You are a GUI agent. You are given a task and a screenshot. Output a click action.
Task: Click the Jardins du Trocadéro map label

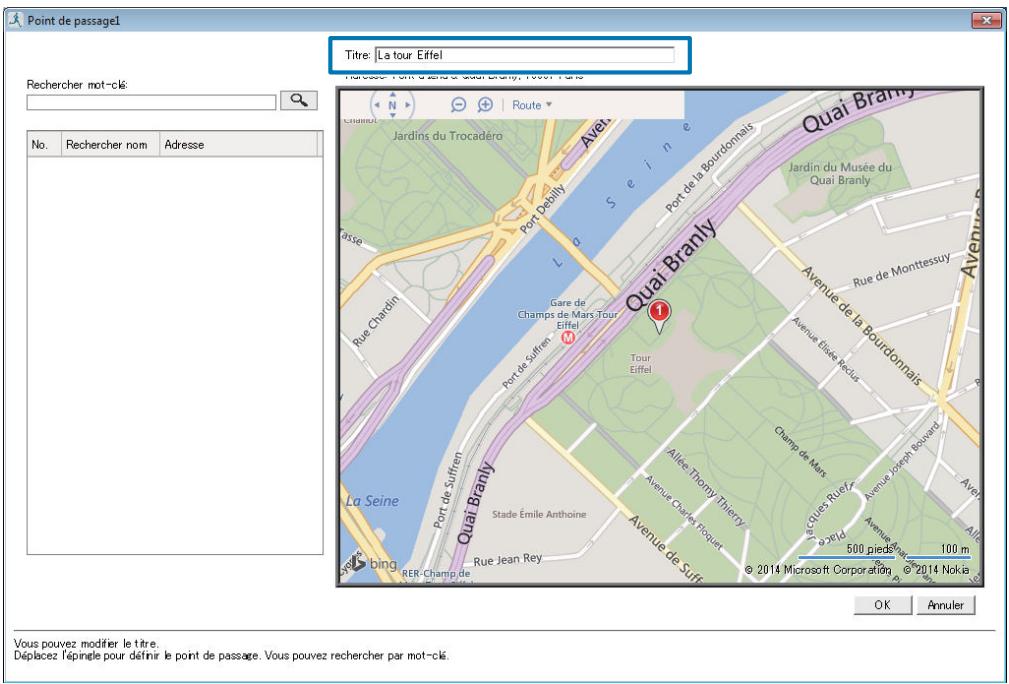[448, 136]
